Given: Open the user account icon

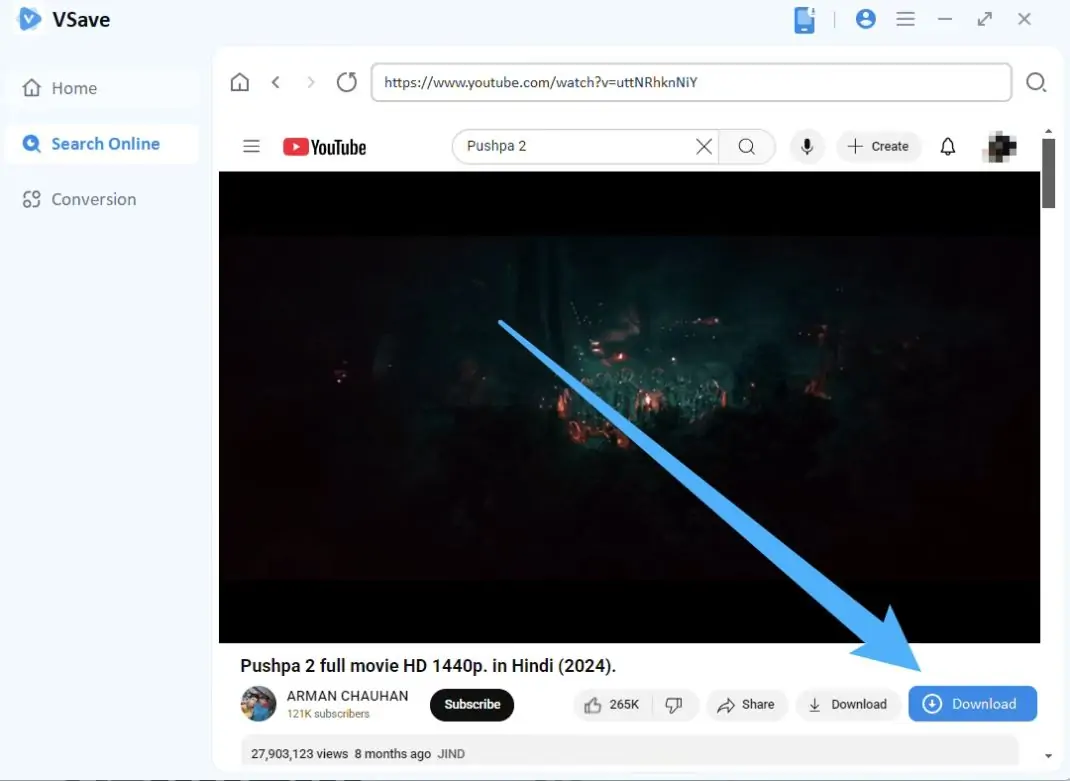Looking at the screenshot, I should click(865, 18).
